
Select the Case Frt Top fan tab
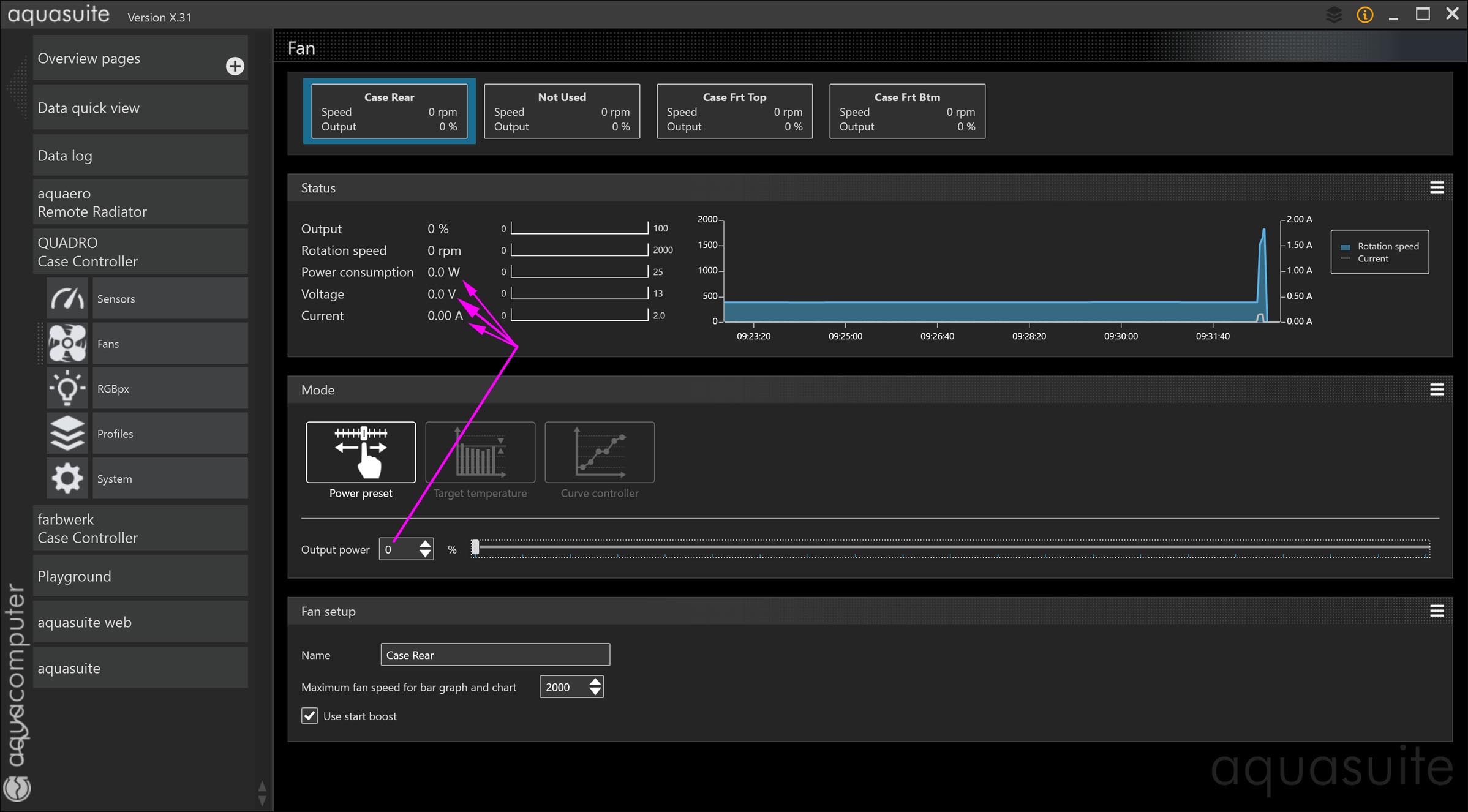coord(734,111)
